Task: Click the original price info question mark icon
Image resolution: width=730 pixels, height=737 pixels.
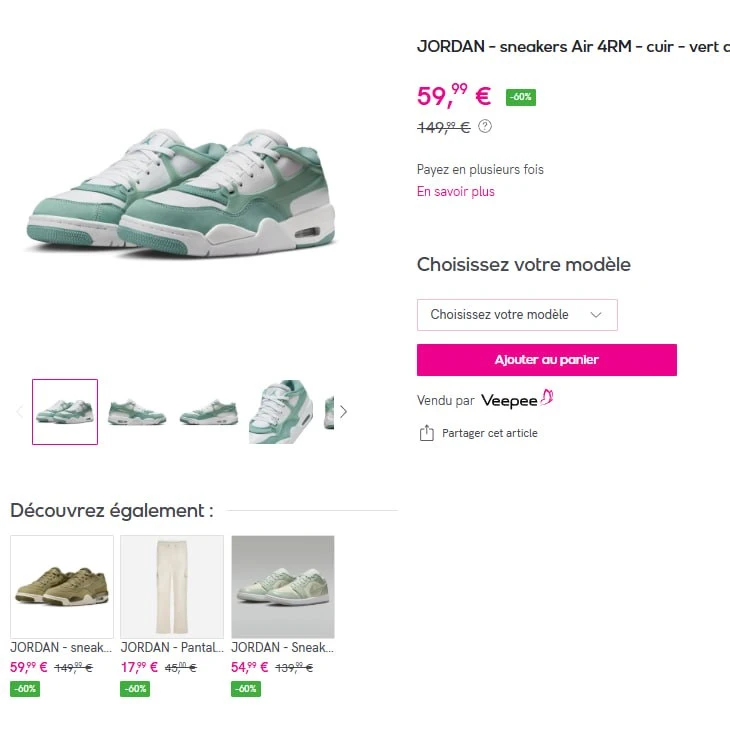Action: (x=485, y=126)
